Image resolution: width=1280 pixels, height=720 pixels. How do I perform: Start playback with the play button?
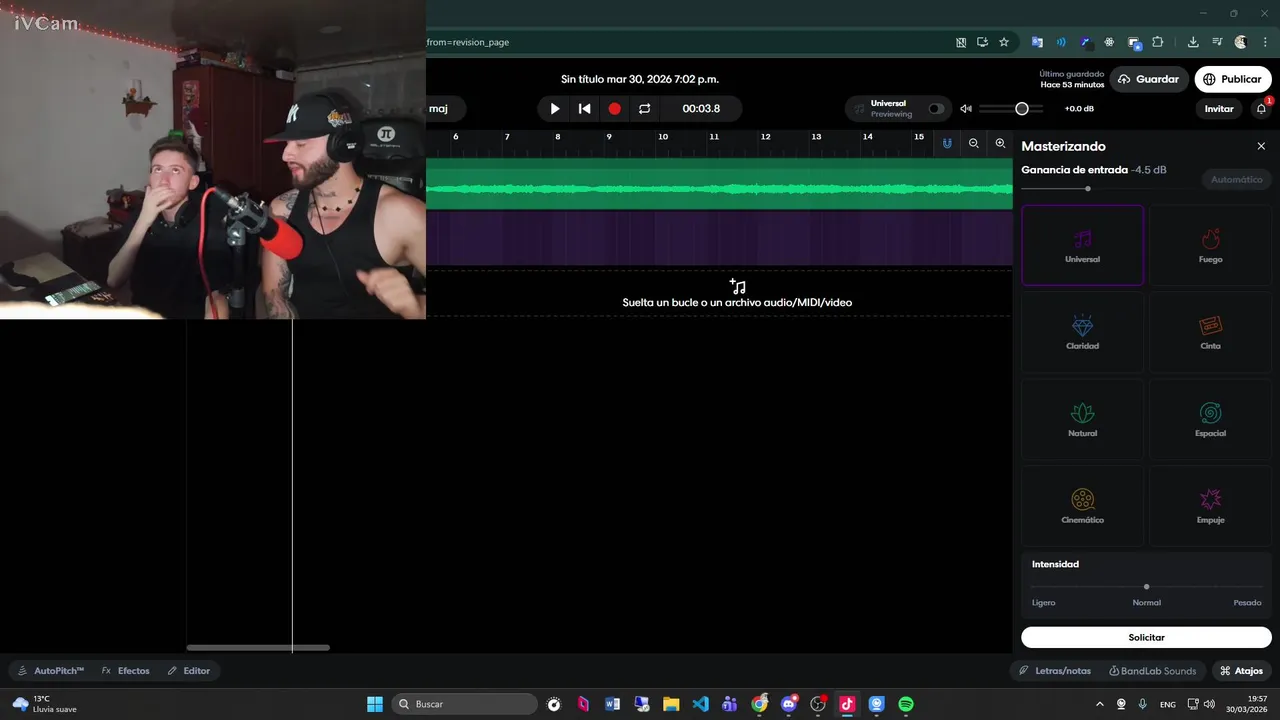coord(555,109)
